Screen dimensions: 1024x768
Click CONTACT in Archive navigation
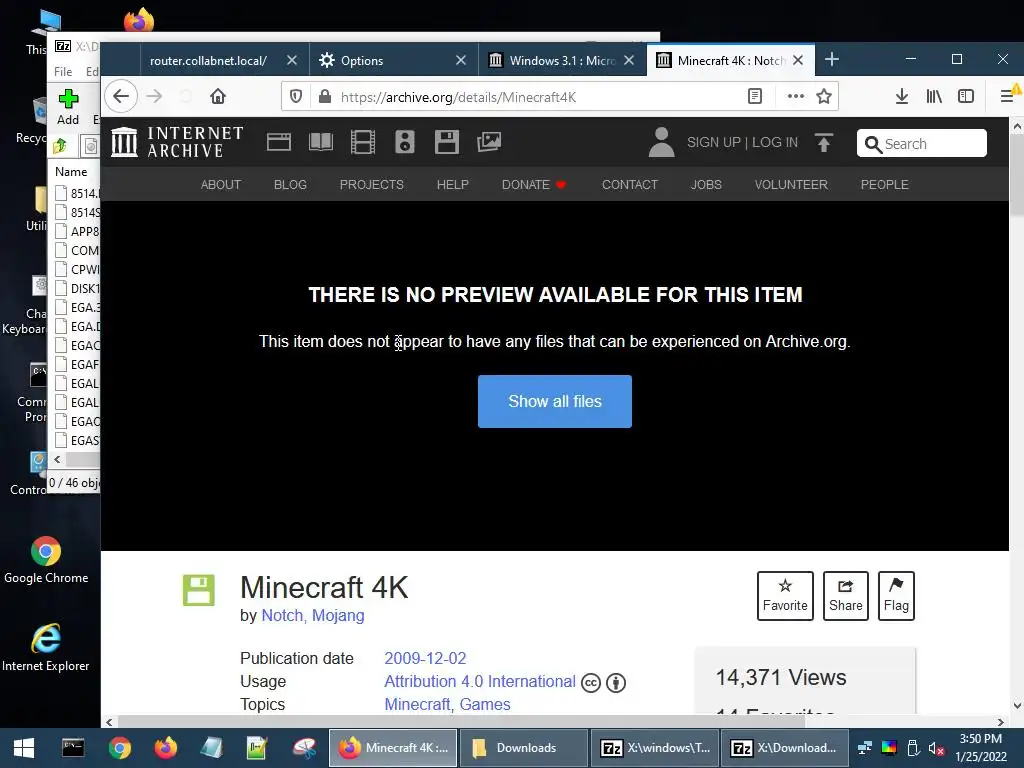[630, 185]
